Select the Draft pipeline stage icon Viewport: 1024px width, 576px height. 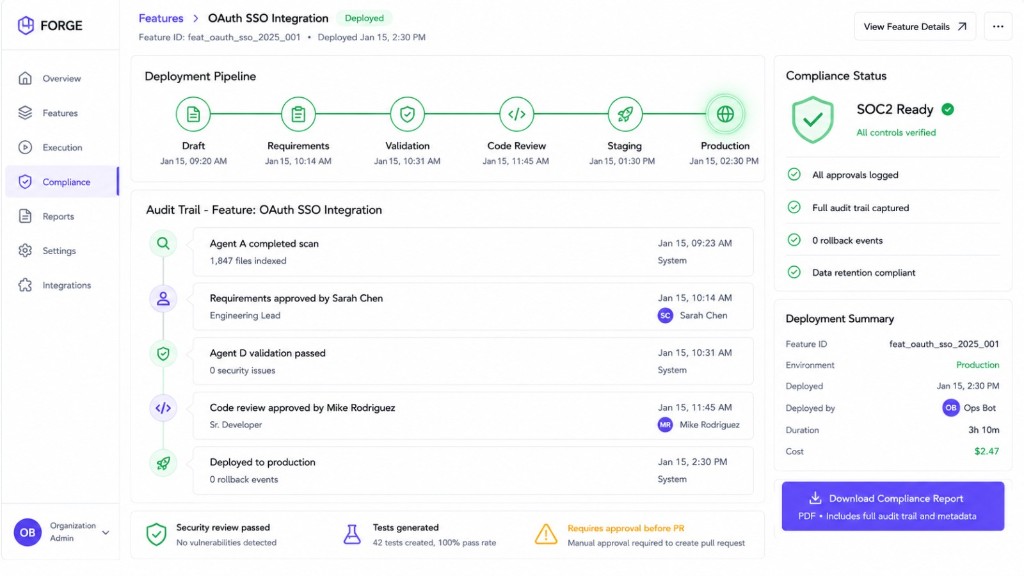pos(193,114)
